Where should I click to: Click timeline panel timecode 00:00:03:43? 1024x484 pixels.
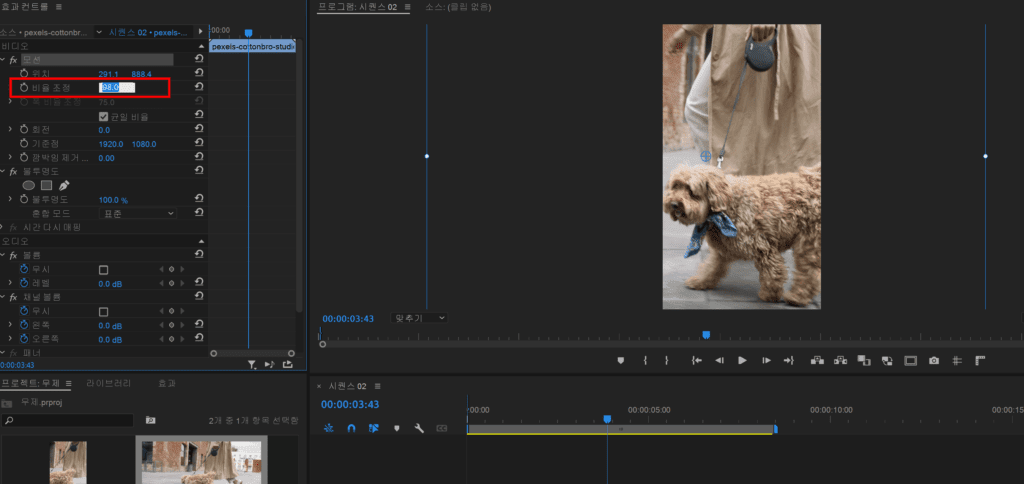coord(350,405)
